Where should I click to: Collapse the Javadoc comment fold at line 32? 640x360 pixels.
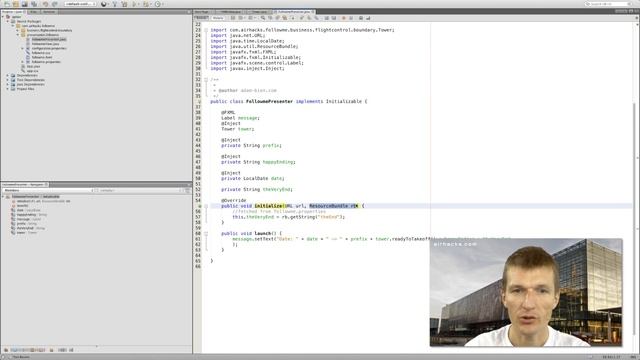coord(206,80)
